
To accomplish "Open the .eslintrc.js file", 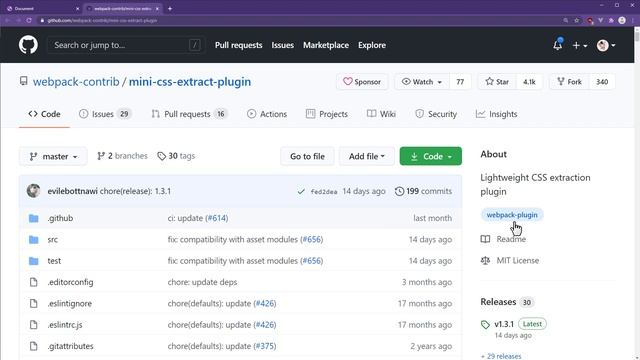I will point(65,325).
